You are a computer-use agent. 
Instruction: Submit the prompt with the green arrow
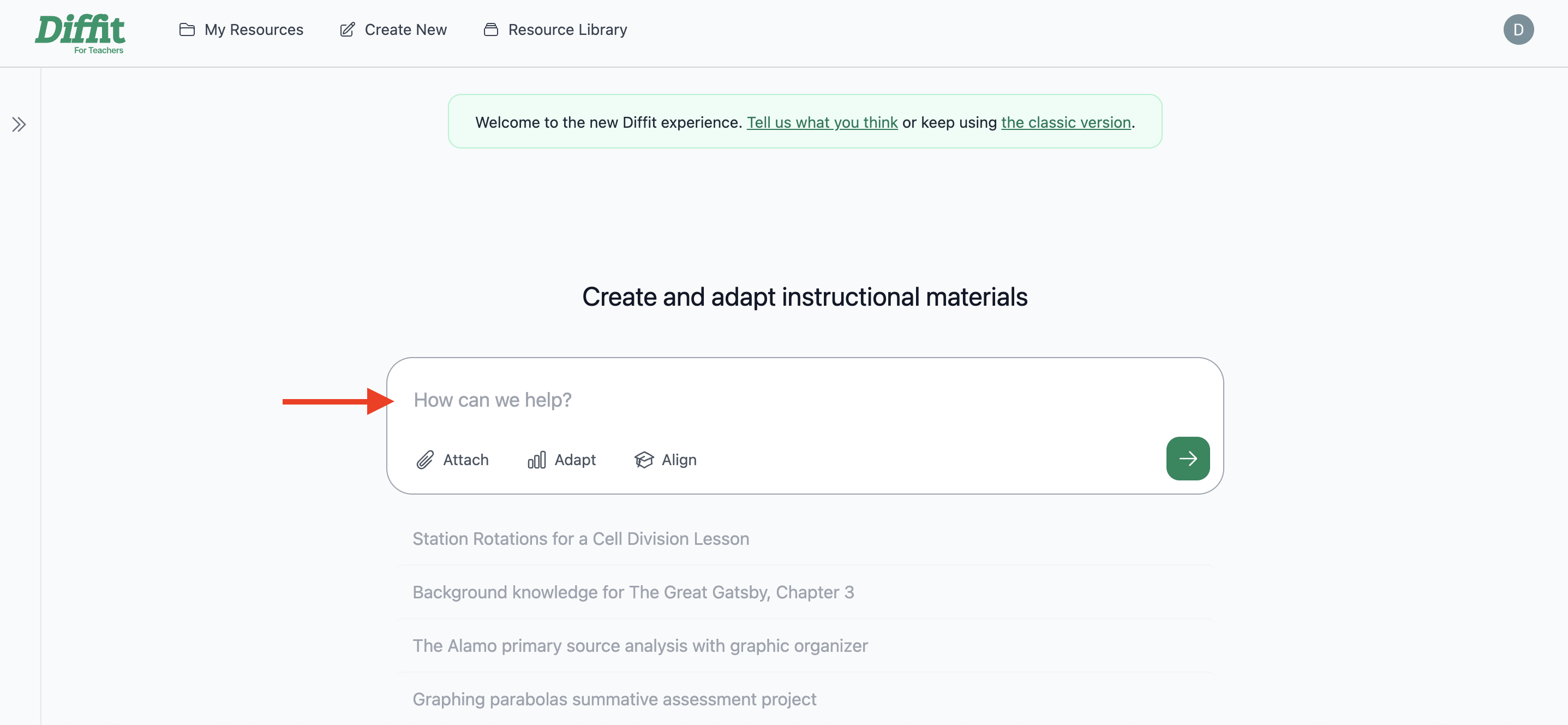(1188, 459)
